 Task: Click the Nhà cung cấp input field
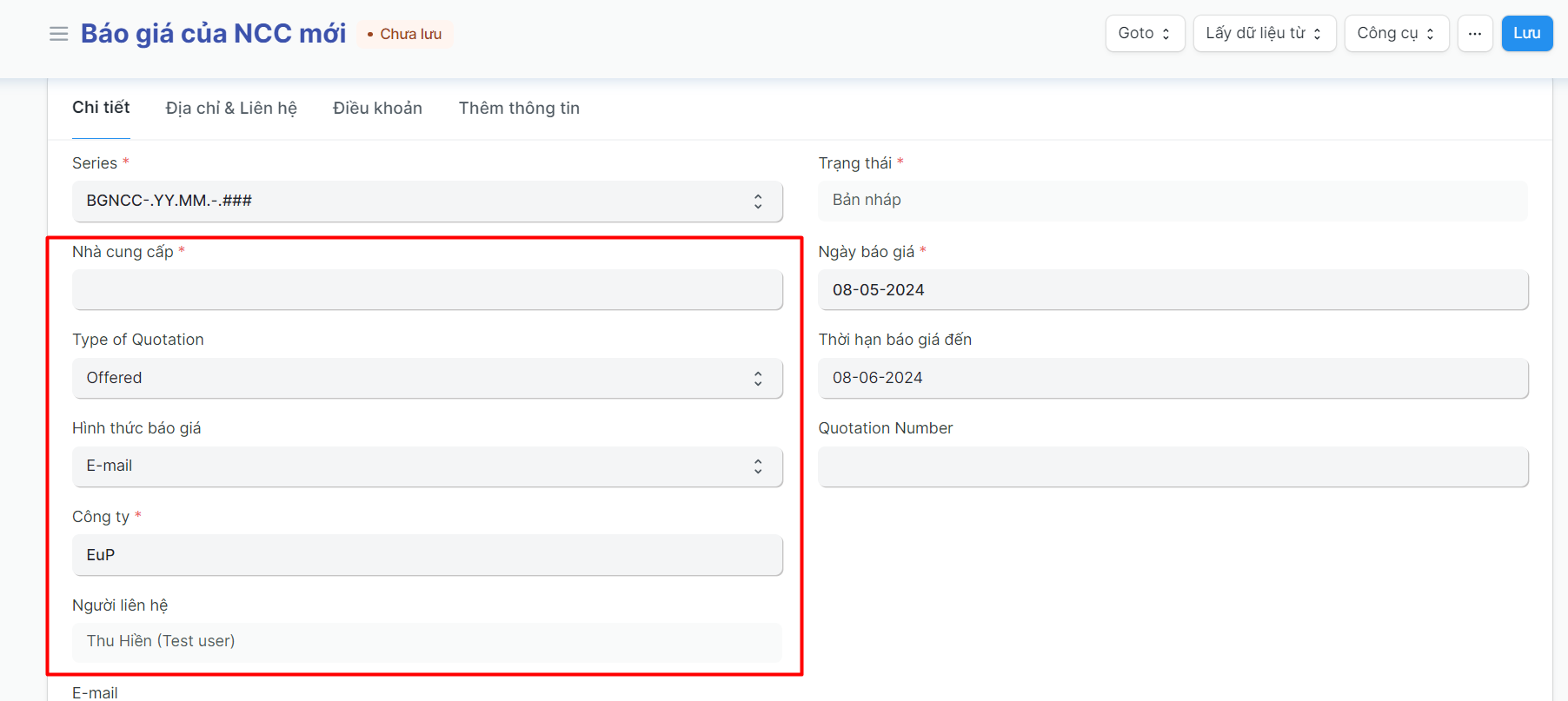[x=427, y=290]
